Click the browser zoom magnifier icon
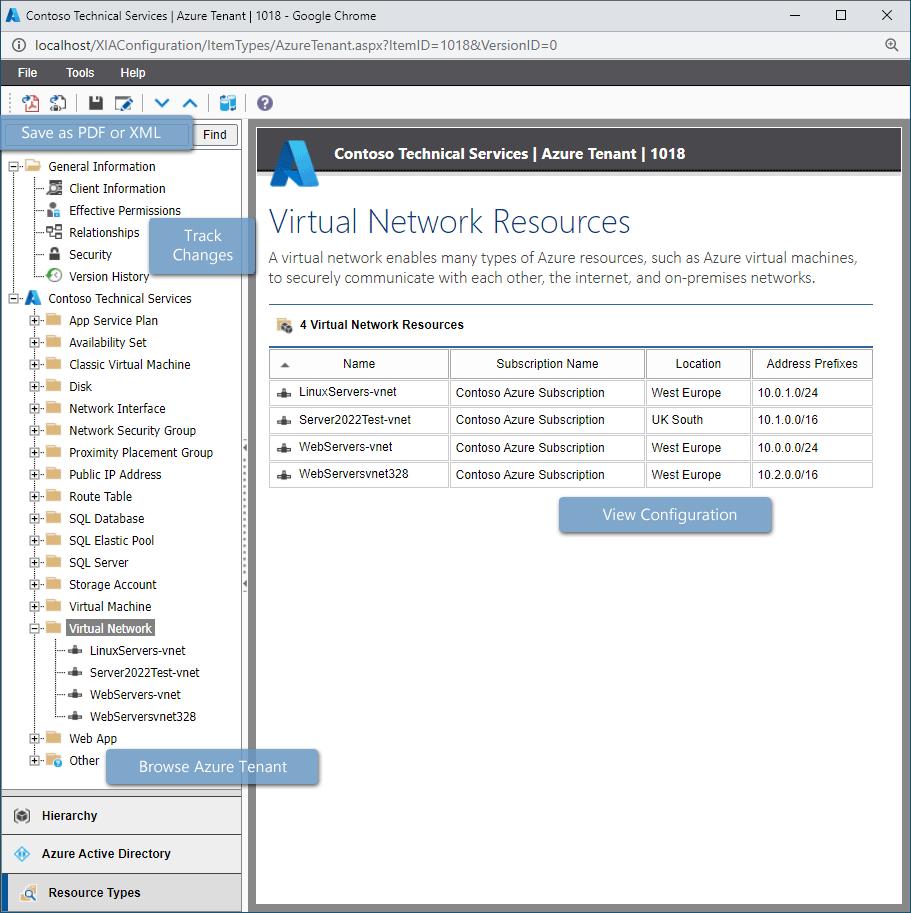911x913 pixels. 891,45
